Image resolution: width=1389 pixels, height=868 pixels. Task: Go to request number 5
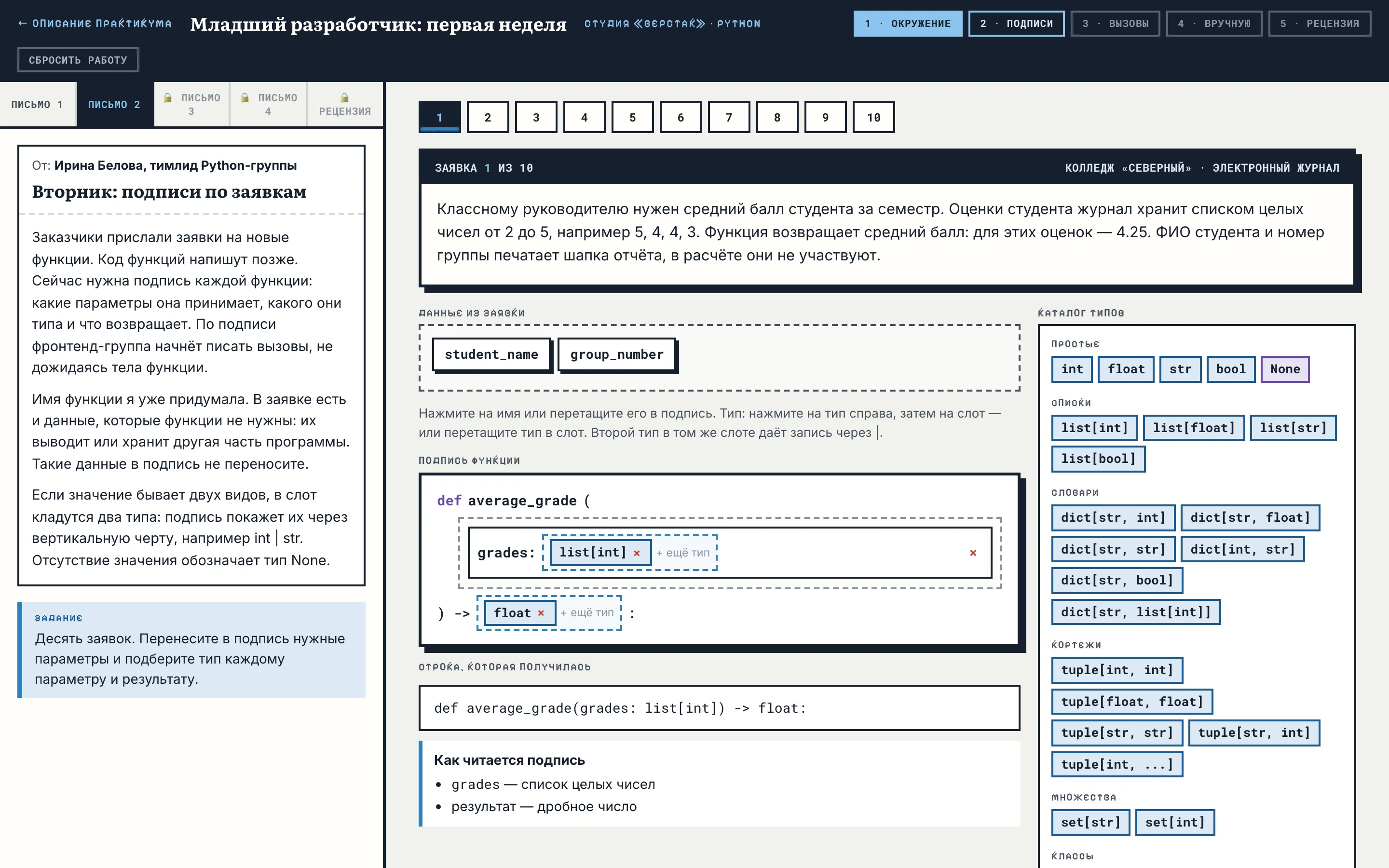coord(632,117)
